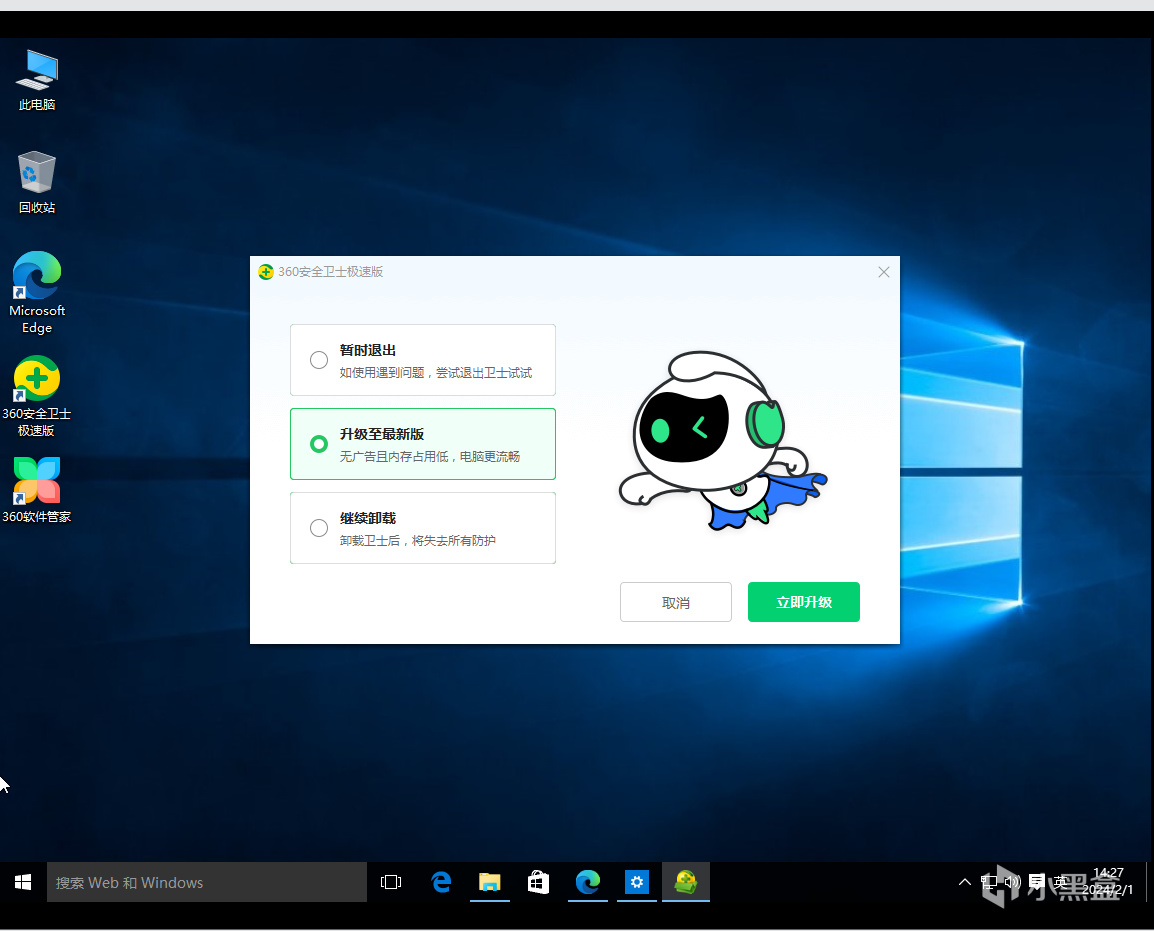Open Task View on the taskbar
Viewport: 1154px width, 931px height.
pos(391,882)
